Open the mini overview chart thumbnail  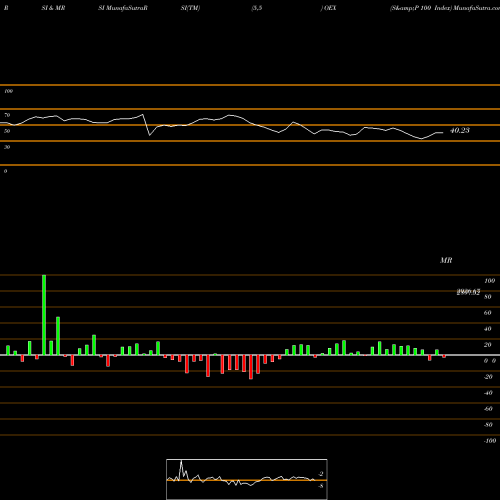(x=247, y=479)
